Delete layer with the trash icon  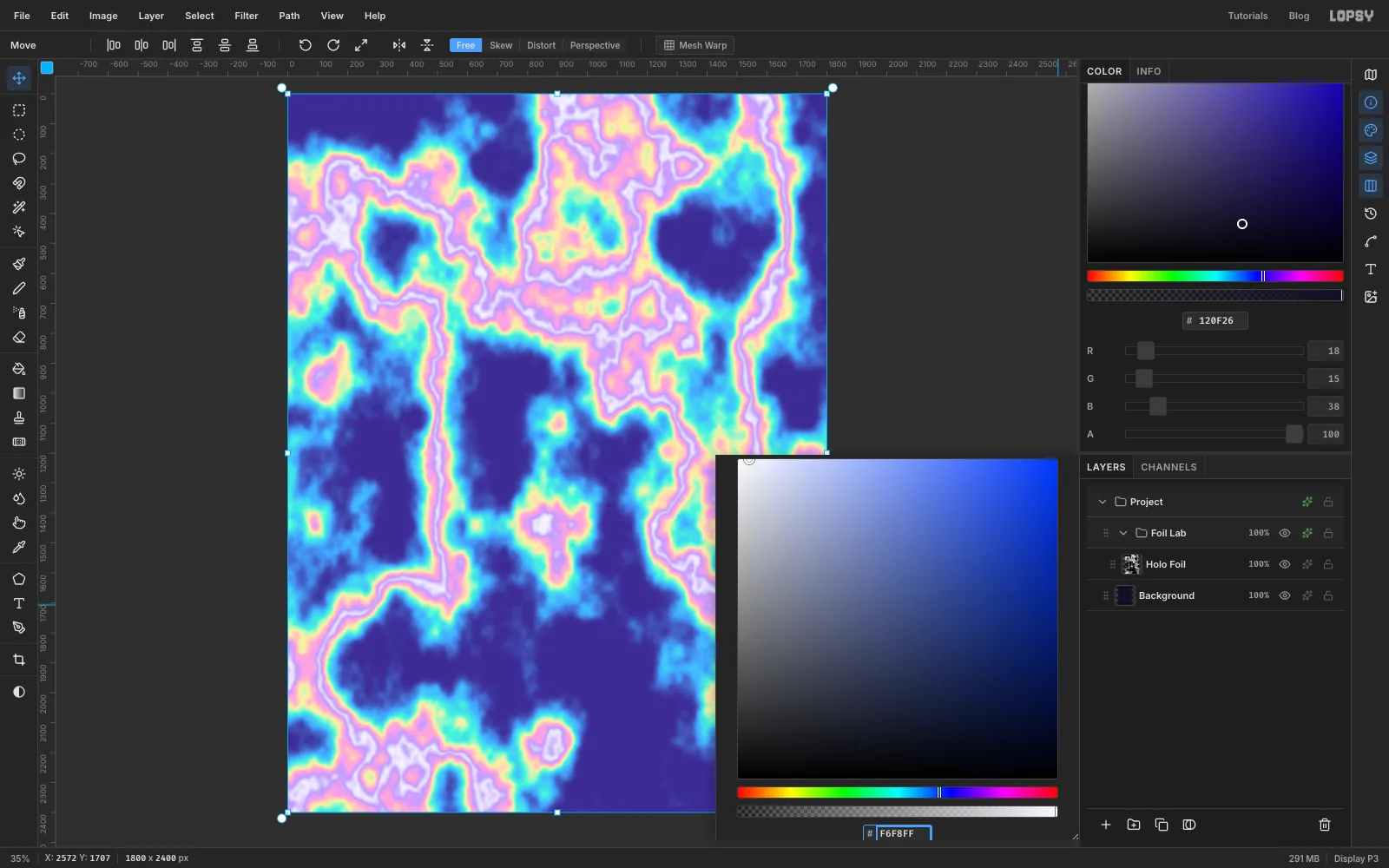(1325, 825)
